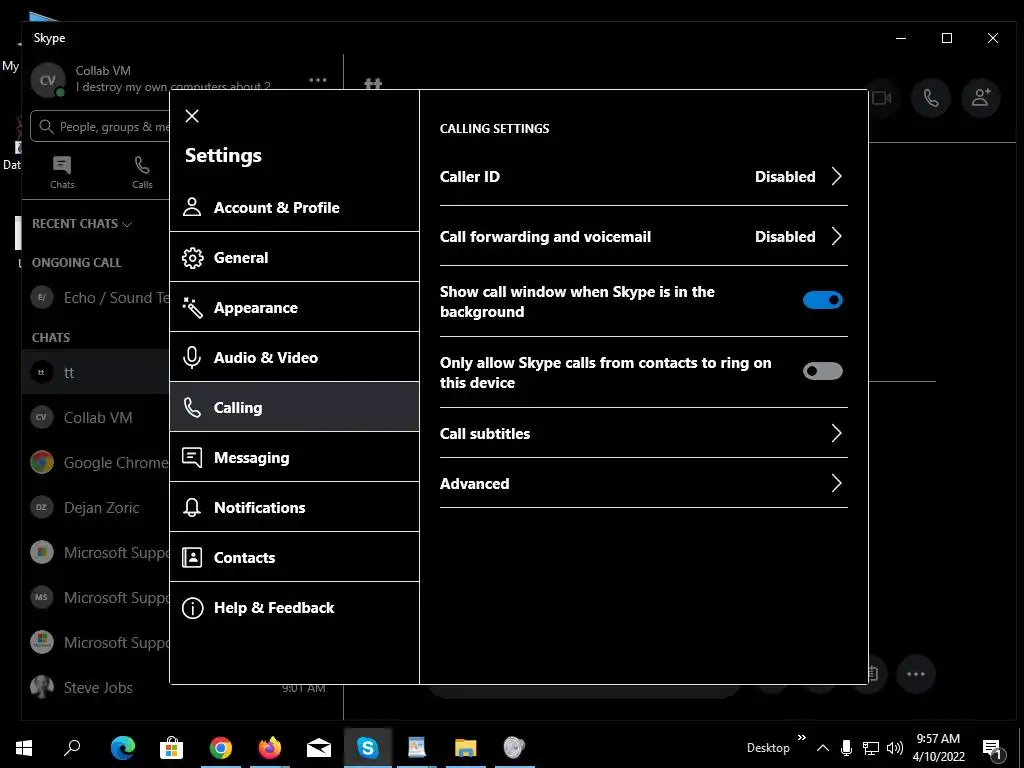This screenshot has height=768, width=1024.
Task: Open Notifications settings
Action: pyautogui.click(x=294, y=507)
